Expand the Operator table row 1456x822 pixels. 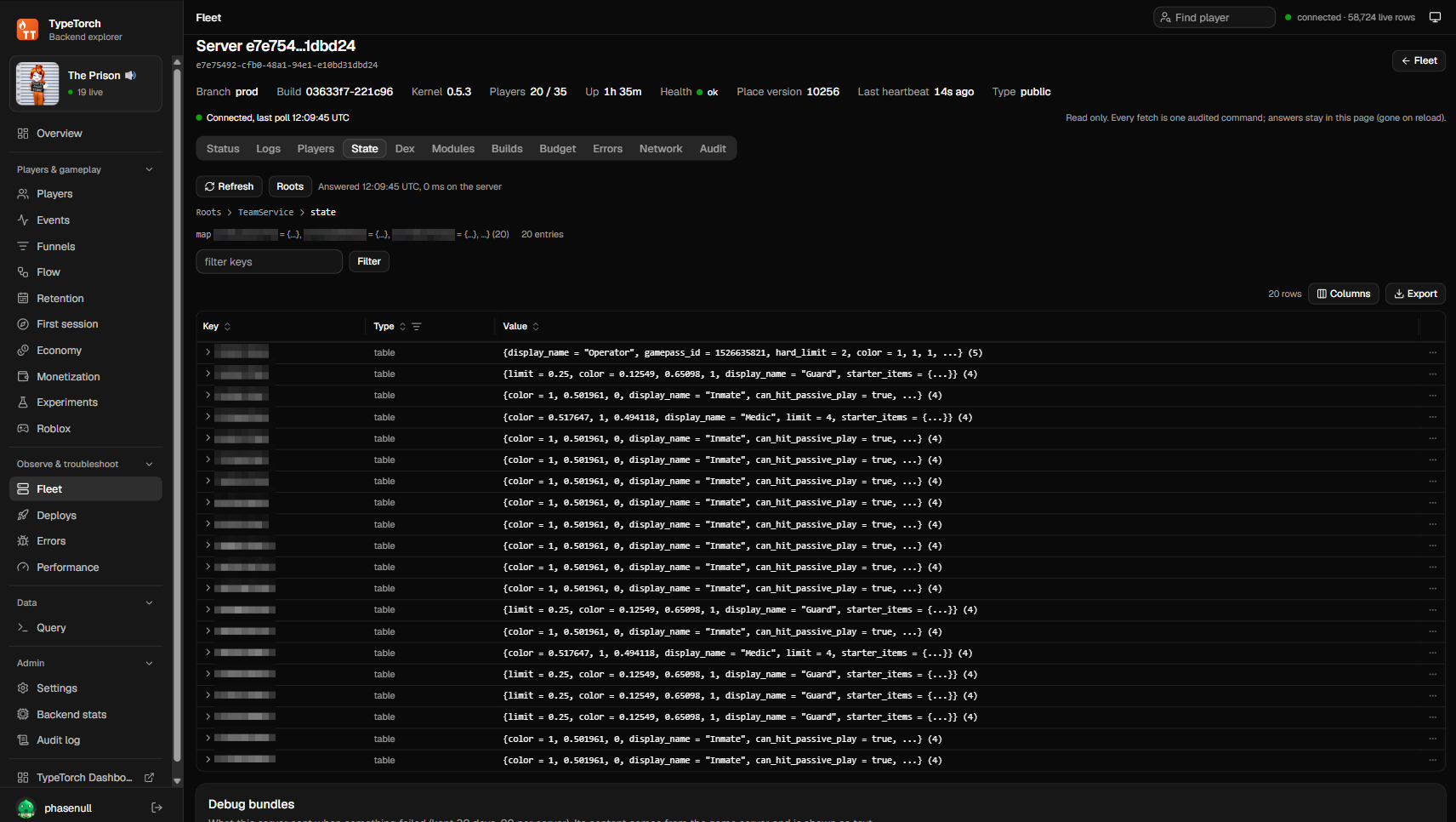tap(208, 352)
